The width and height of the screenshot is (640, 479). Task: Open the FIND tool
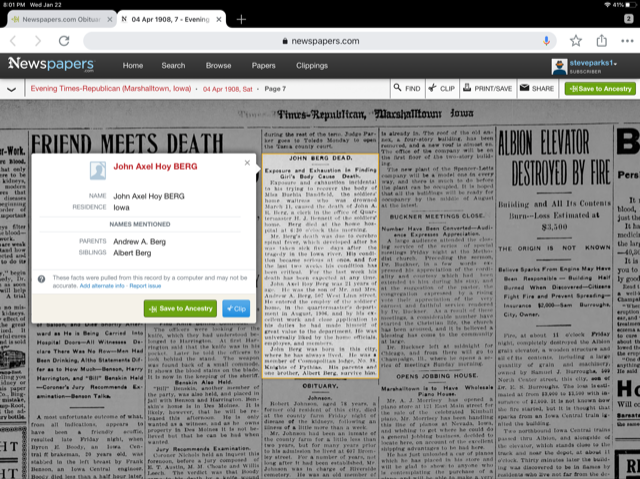(x=407, y=89)
